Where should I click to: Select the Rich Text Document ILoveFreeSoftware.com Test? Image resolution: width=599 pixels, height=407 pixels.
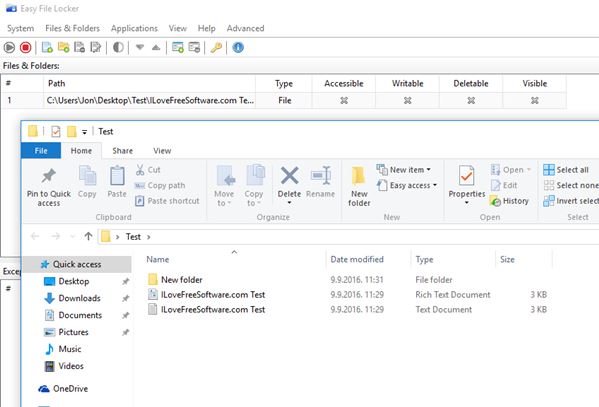pos(206,295)
